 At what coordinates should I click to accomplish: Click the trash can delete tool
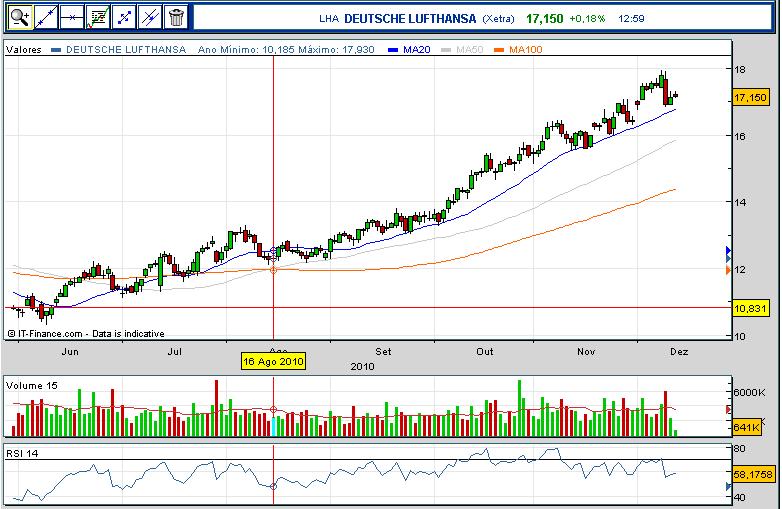(176, 17)
